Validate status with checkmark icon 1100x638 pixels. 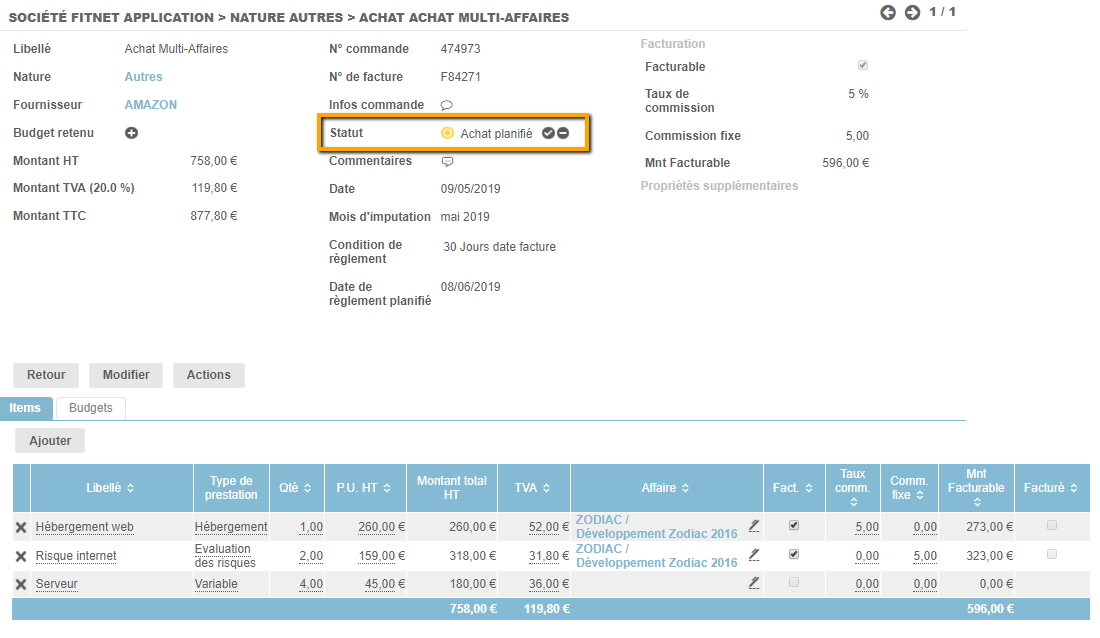pyautogui.click(x=548, y=133)
